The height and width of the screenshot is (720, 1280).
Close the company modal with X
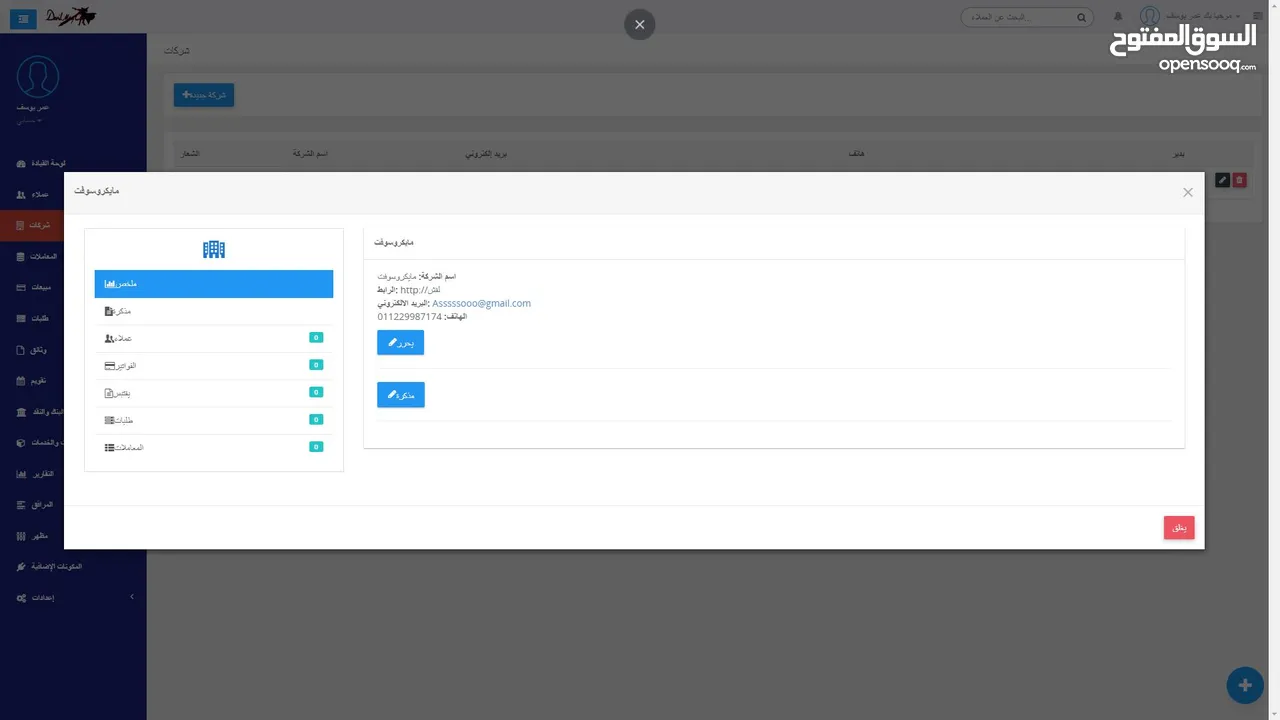[1188, 192]
